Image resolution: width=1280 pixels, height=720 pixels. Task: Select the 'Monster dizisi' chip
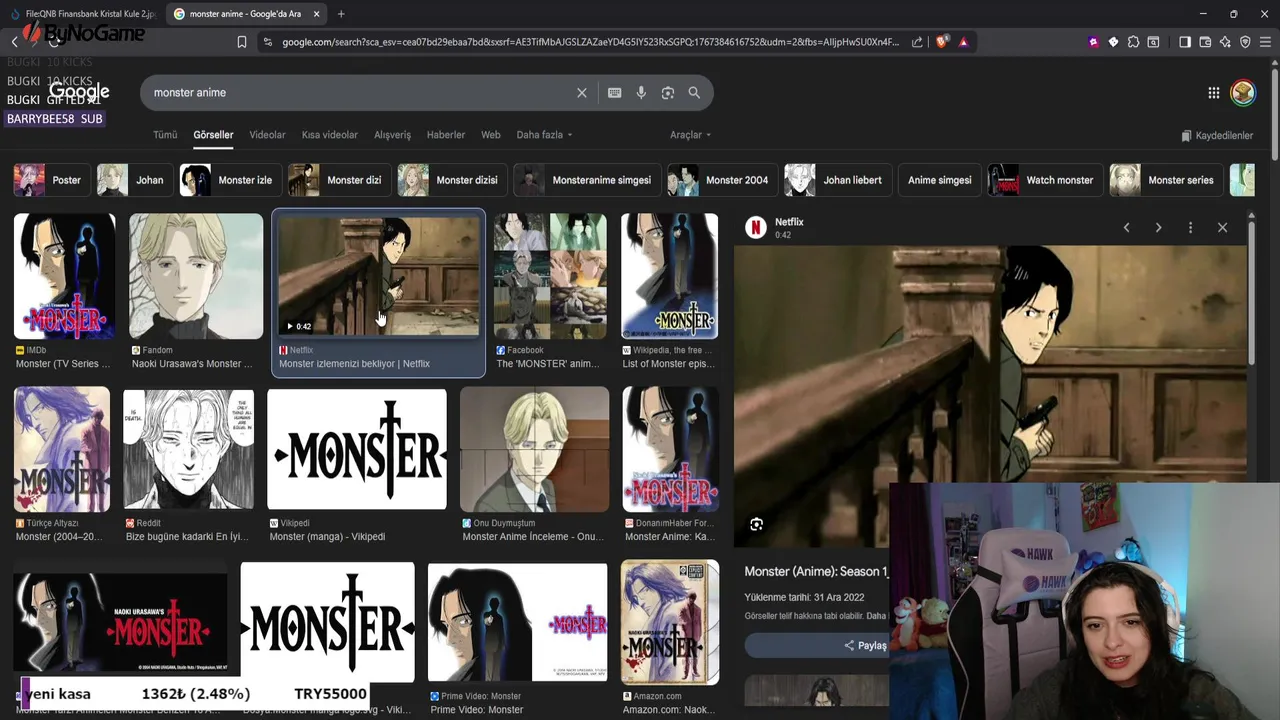click(452, 180)
